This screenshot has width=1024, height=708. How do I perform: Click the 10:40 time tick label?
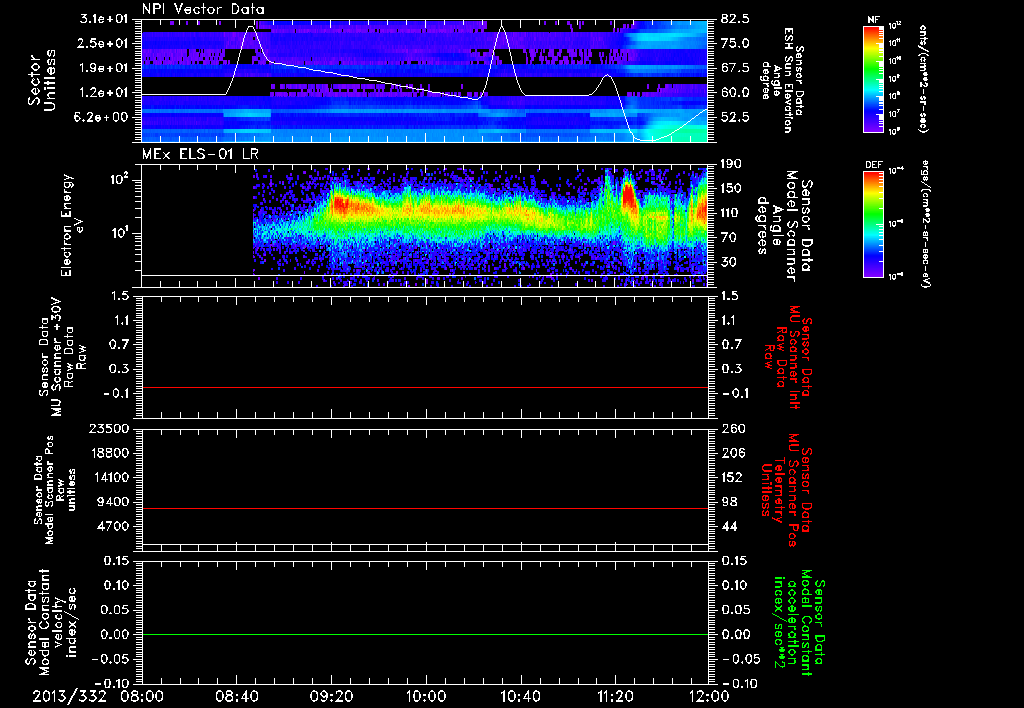pyautogui.click(x=520, y=696)
